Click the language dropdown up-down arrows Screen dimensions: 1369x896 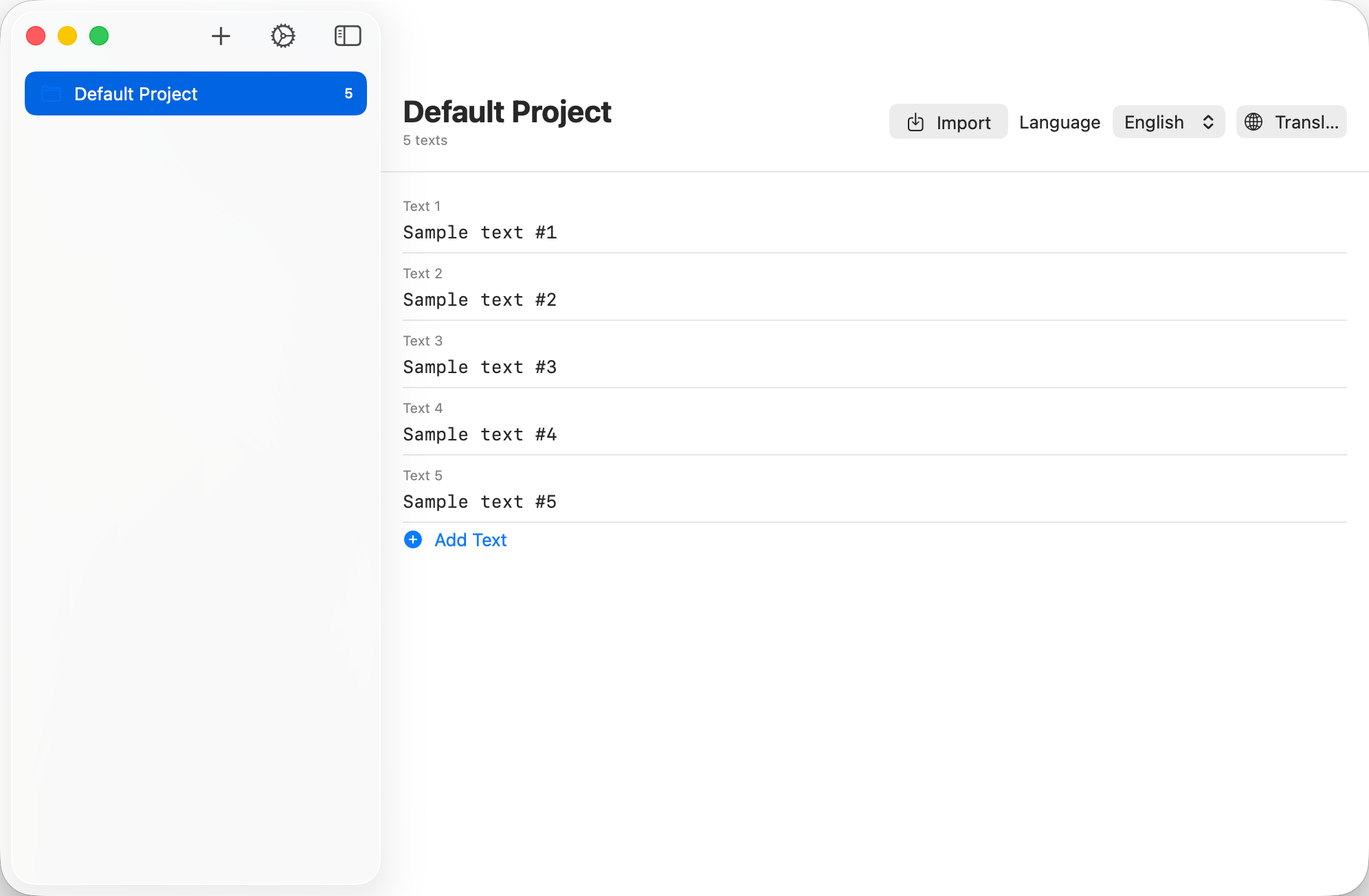[x=1208, y=122]
